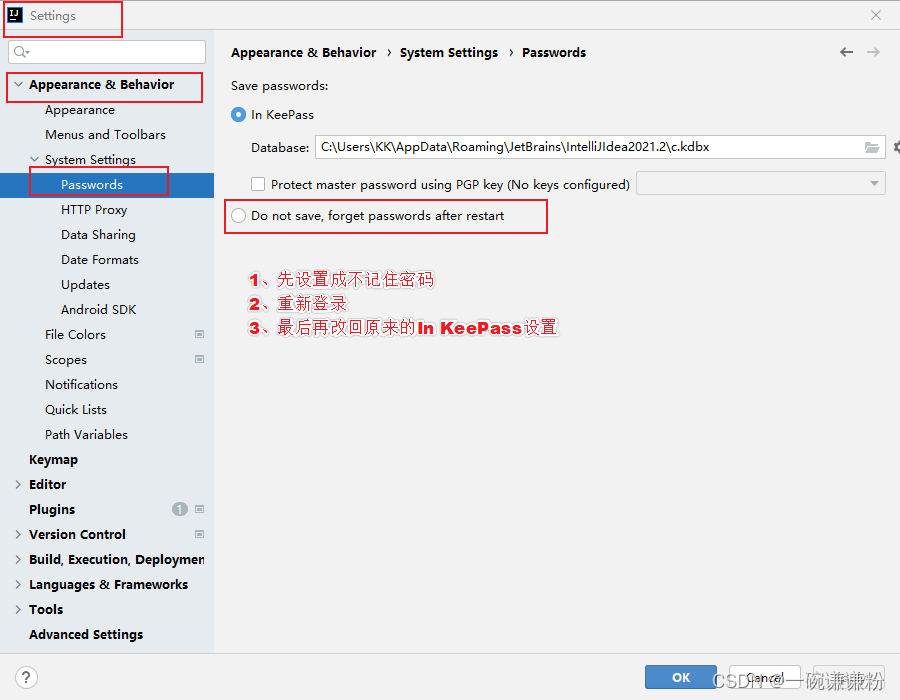Open Menus and Toolbars settings
Viewport: 900px width, 700px height.
(106, 134)
